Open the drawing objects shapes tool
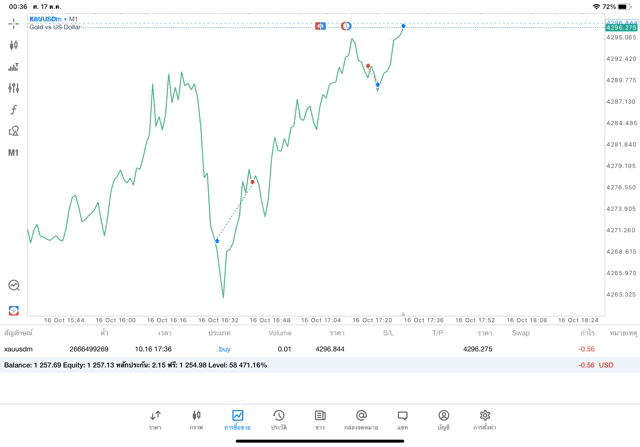 tap(13, 131)
